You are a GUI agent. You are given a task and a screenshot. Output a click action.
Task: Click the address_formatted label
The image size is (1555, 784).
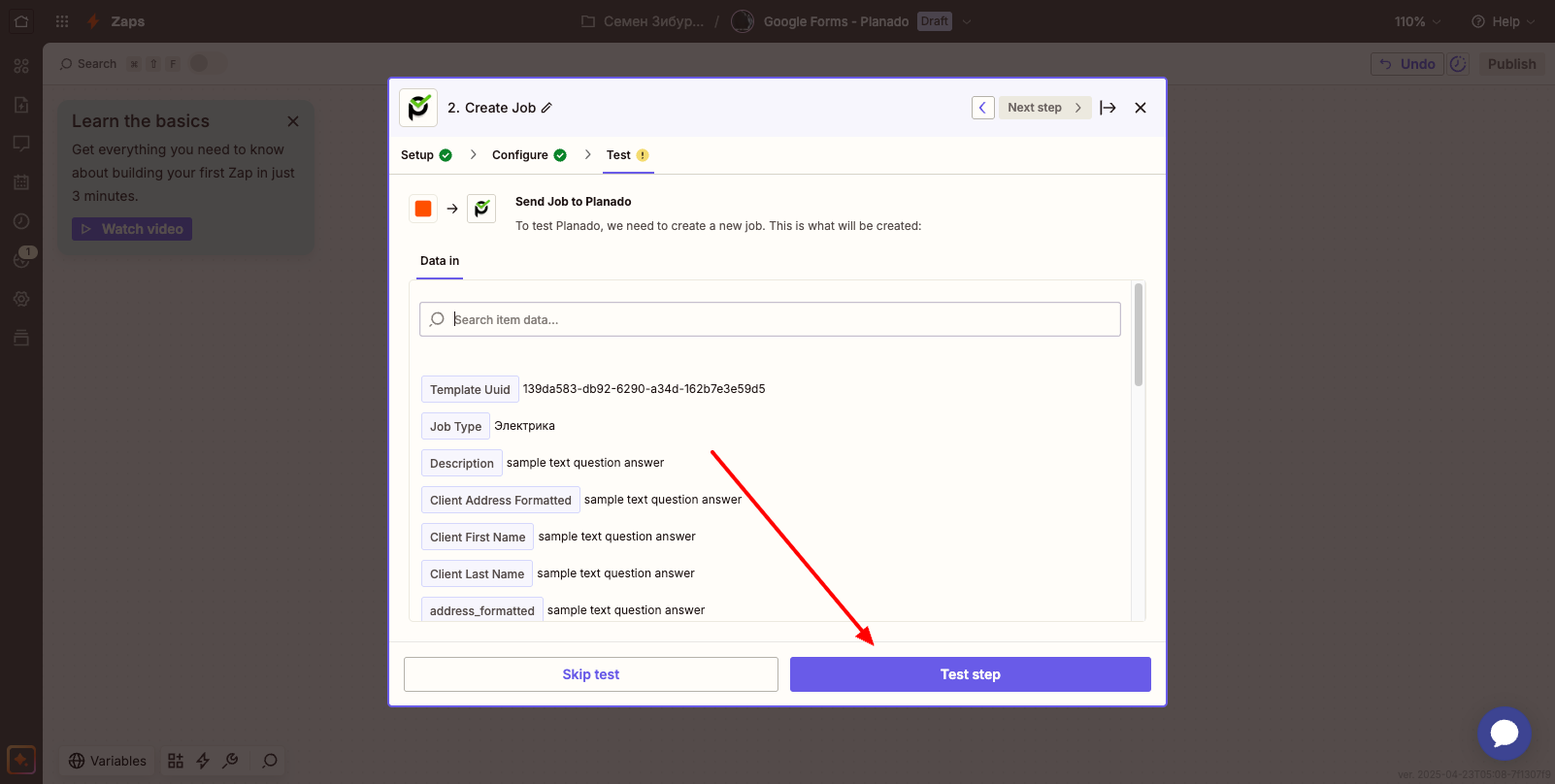[481, 610]
